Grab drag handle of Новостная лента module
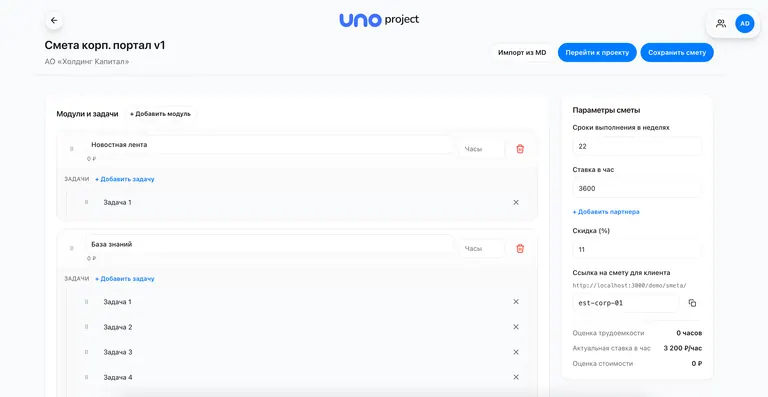The image size is (768, 397). pos(72,149)
